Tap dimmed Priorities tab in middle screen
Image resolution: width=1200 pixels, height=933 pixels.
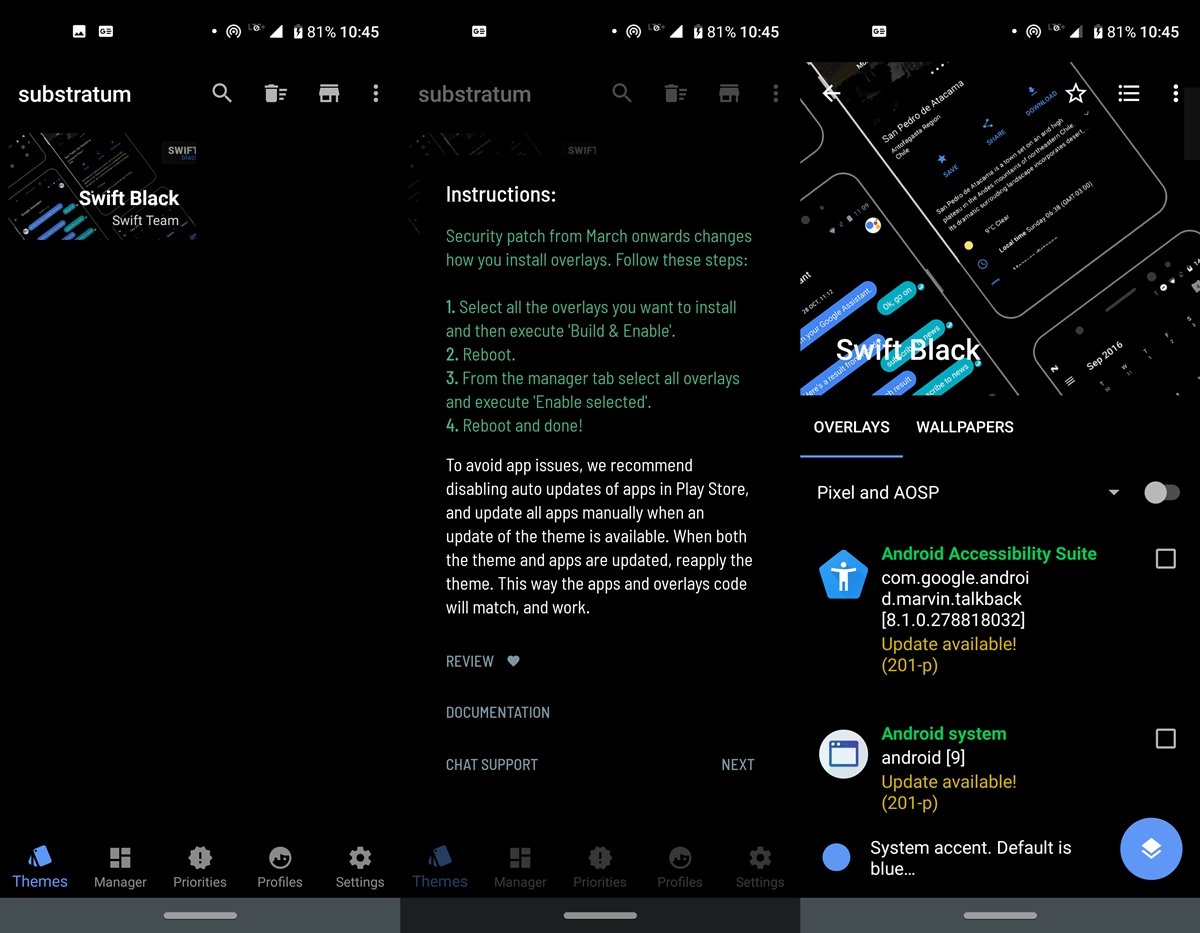click(x=600, y=867)
